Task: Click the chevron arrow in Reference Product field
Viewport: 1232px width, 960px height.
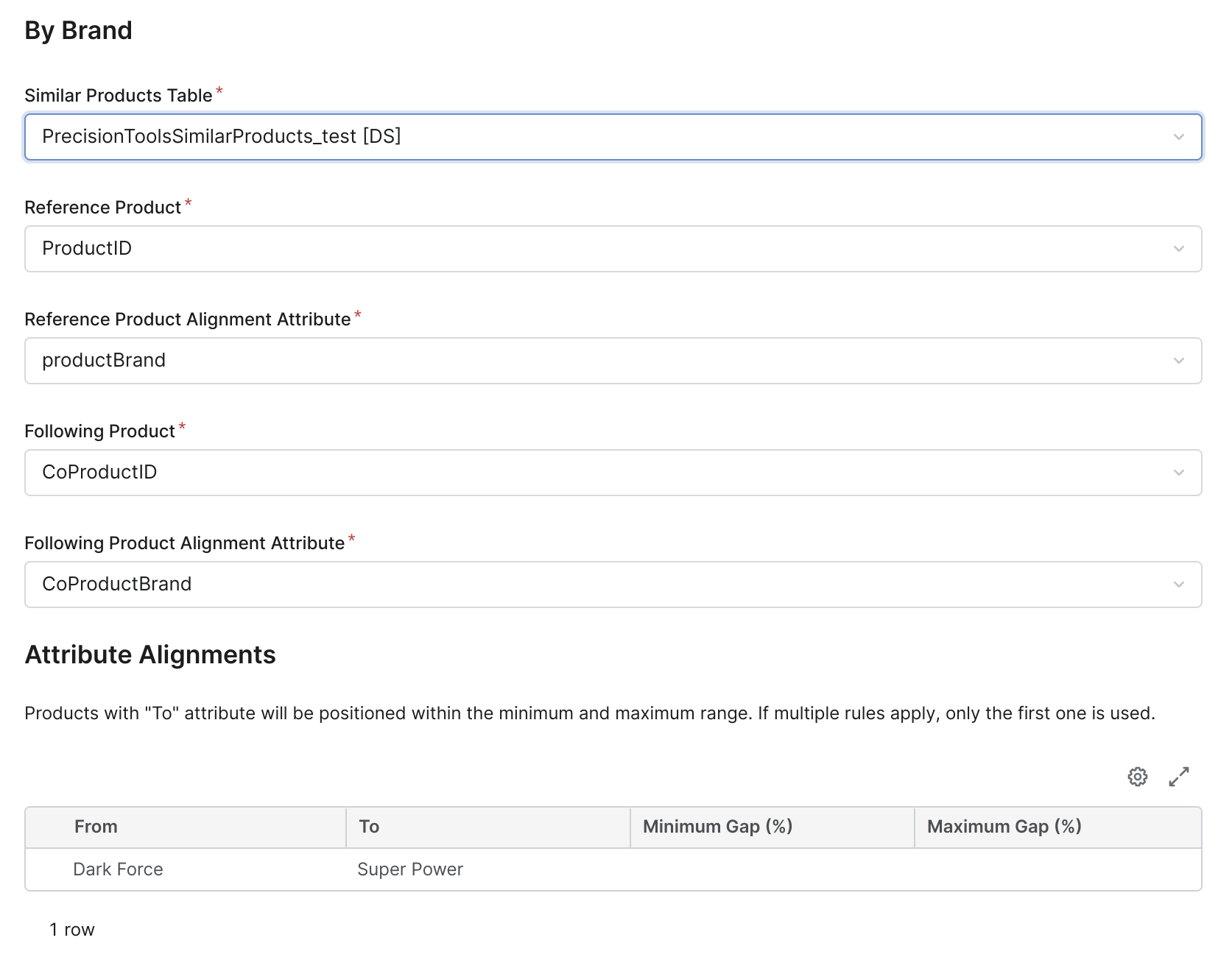Action: pos(1178,249)
